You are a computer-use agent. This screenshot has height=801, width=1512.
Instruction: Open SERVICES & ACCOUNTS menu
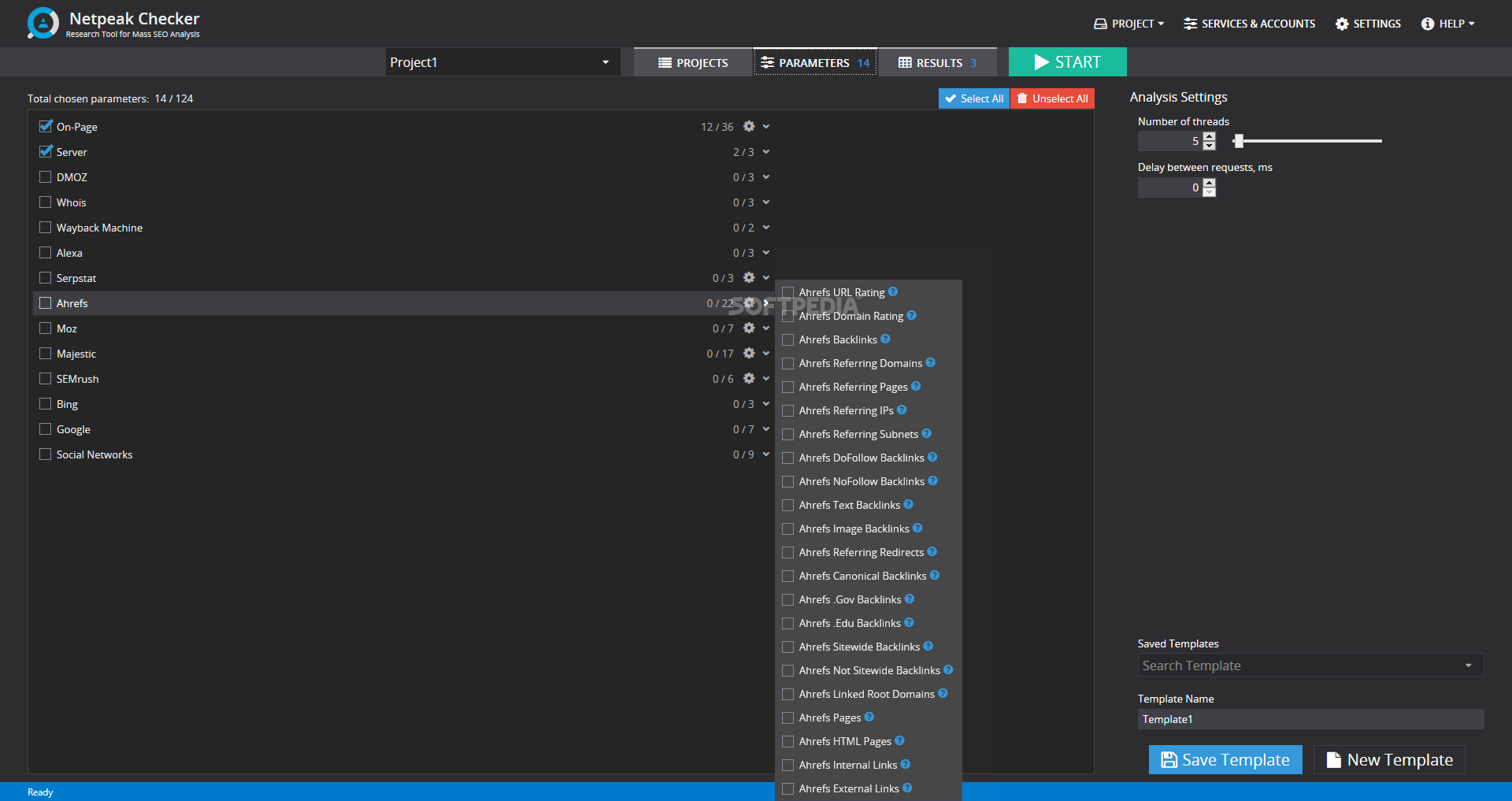[1249, 24]
